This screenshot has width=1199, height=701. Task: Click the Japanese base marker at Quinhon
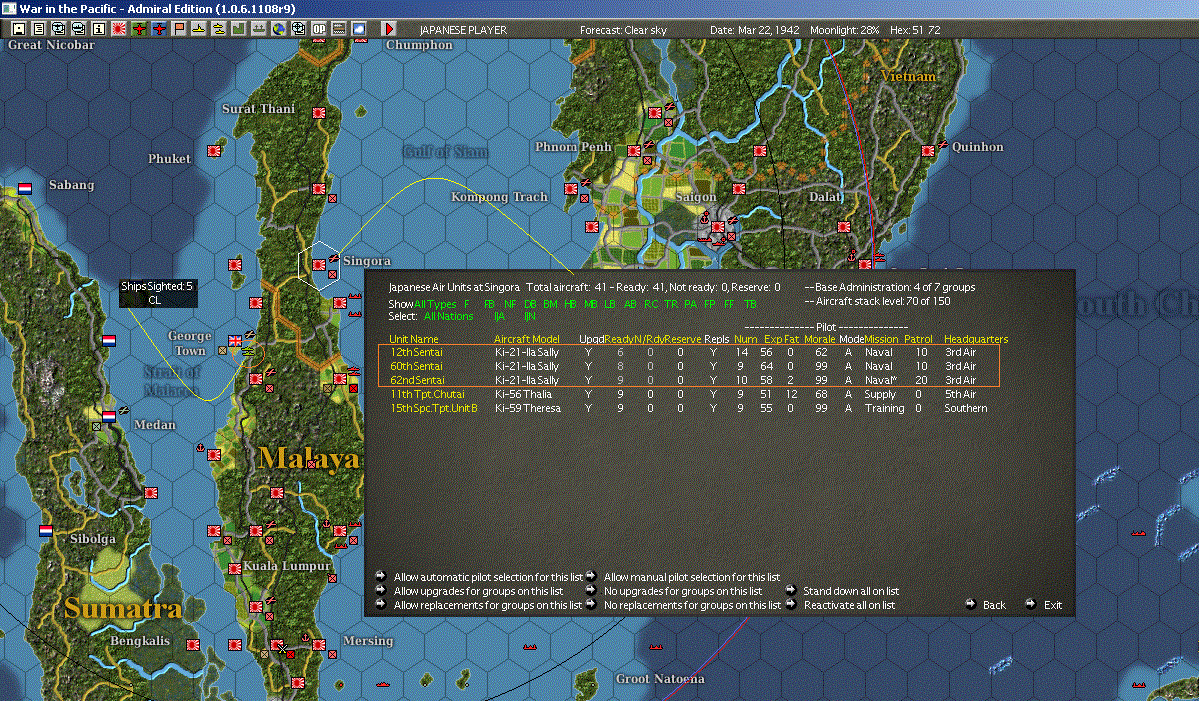click(928, 151)
